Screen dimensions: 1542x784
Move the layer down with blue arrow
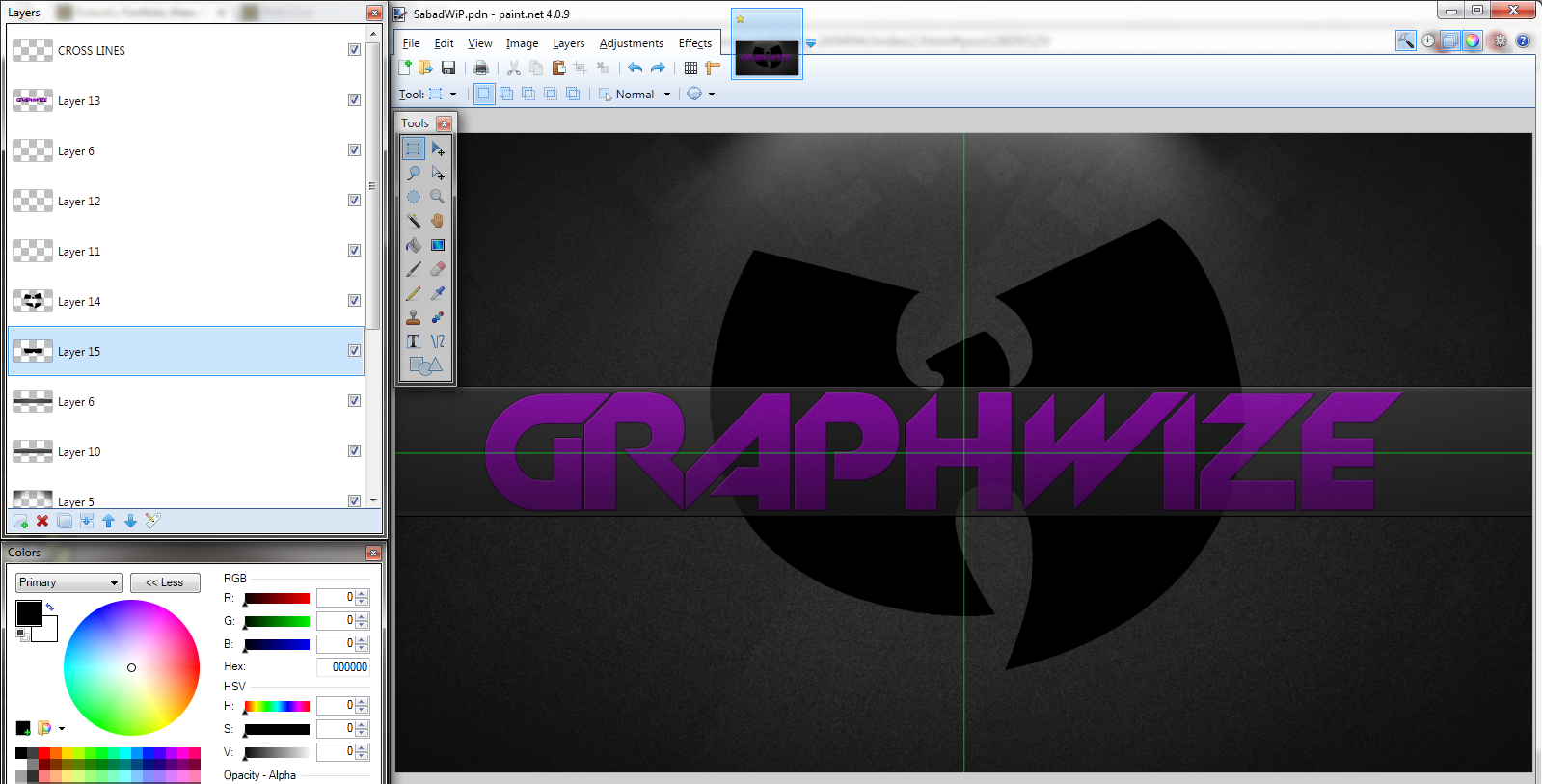tap(130, 522)
